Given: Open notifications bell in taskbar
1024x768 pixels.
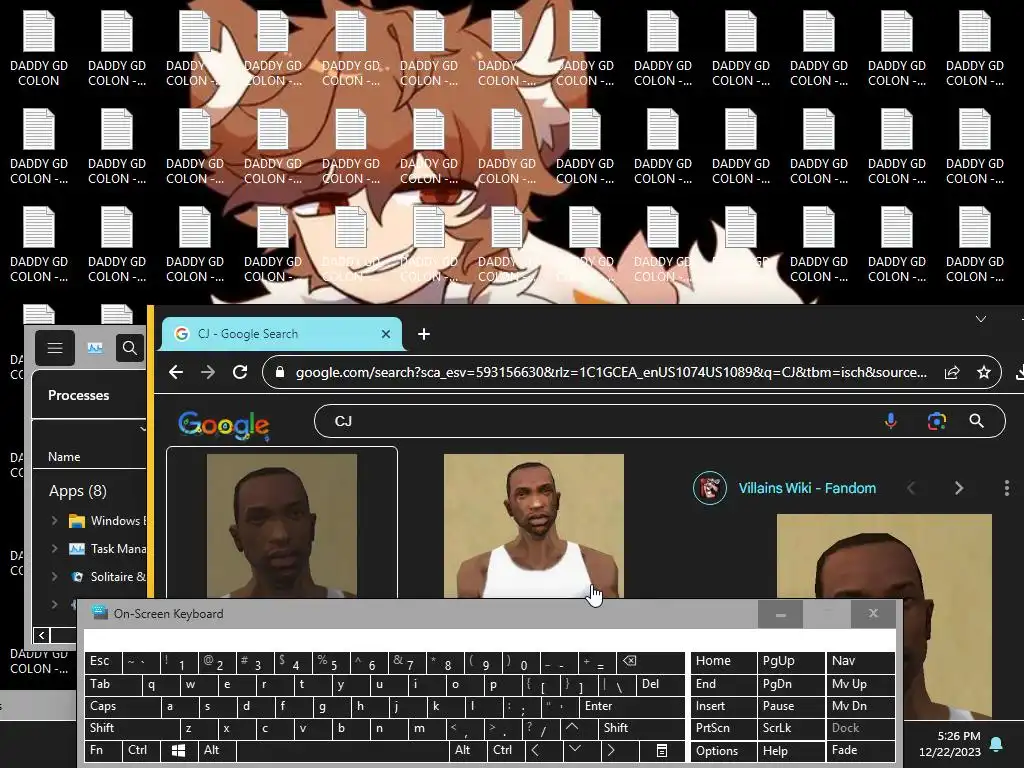Looking at the screenshot, I should (x=997, y=744).
